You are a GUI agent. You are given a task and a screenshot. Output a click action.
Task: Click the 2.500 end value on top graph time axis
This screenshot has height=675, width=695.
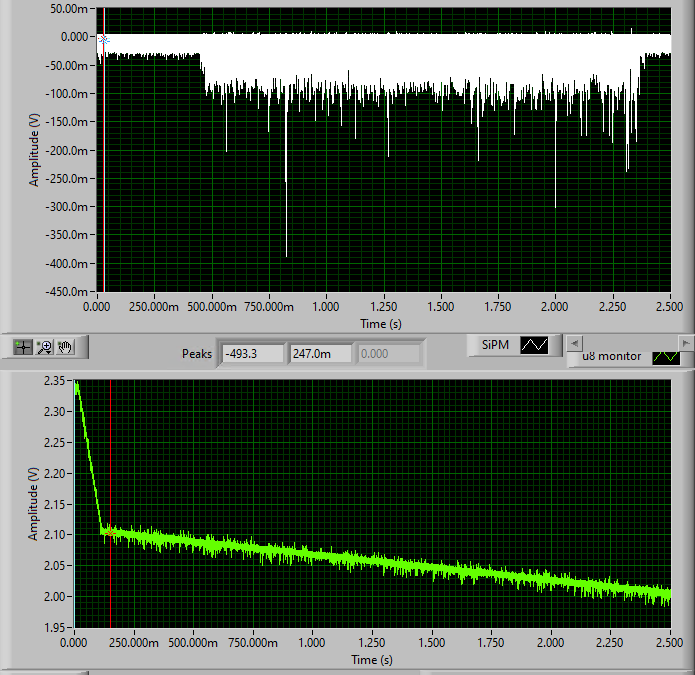(669, 308)
